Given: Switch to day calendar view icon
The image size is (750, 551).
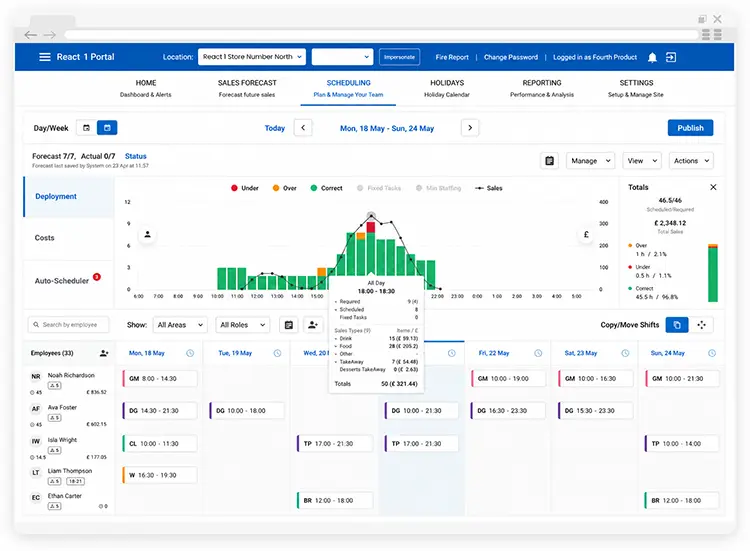Looking at the screenshot, I should point(87,128).
